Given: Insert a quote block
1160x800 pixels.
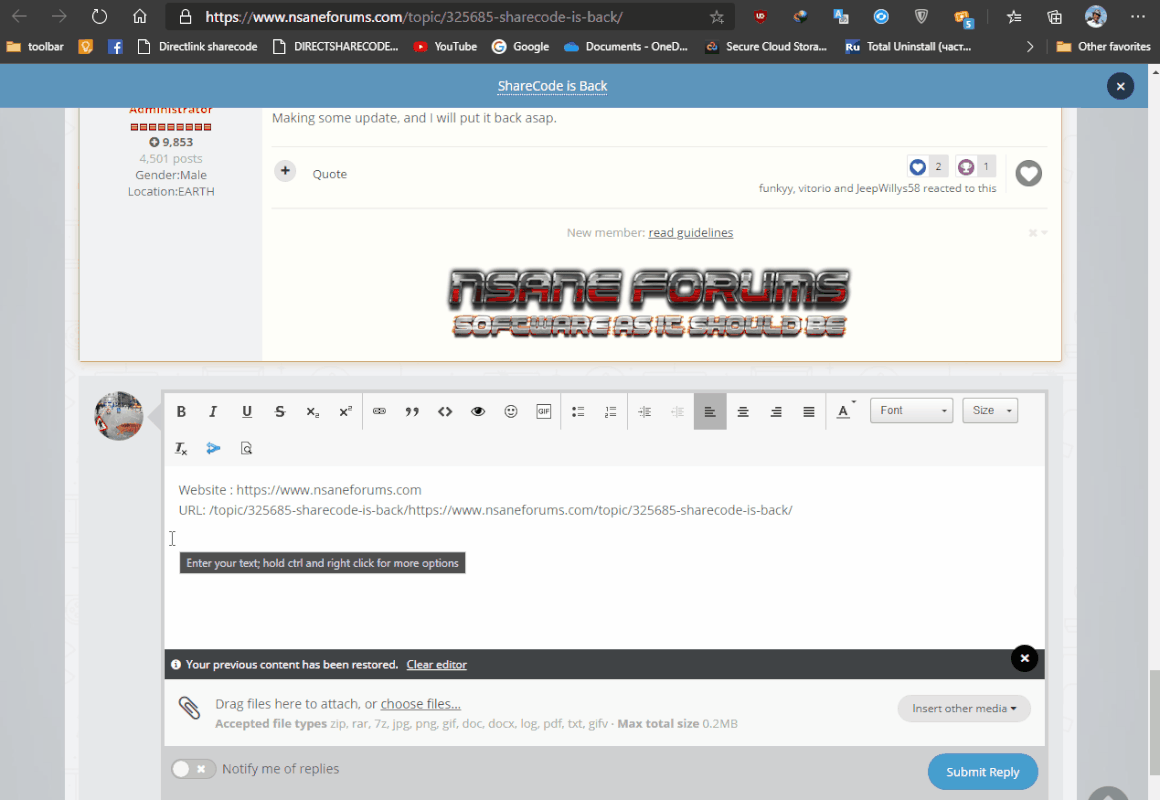Looking at the screenshot, I should 412,411.
